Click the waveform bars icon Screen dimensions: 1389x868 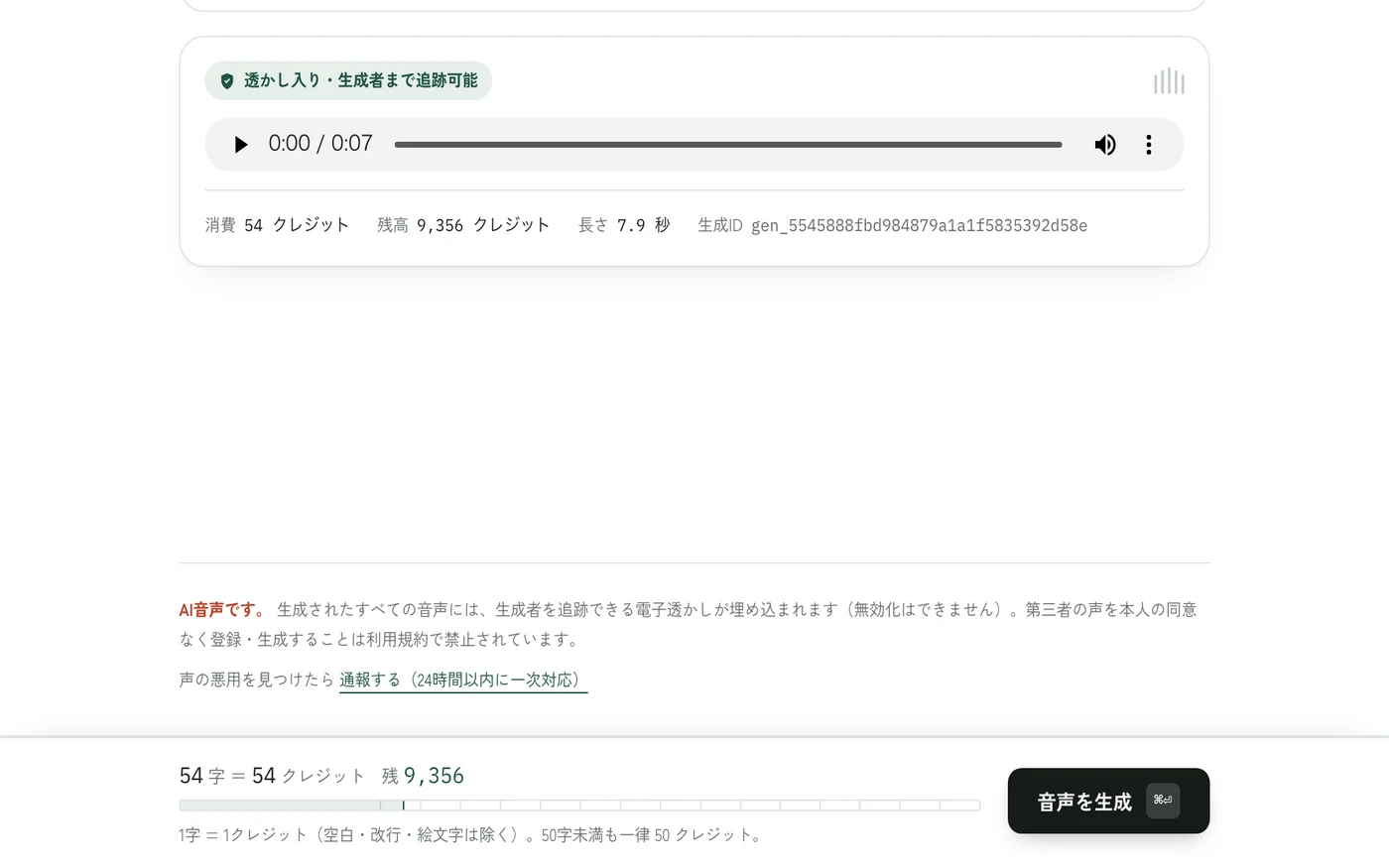click(1169, 81)
